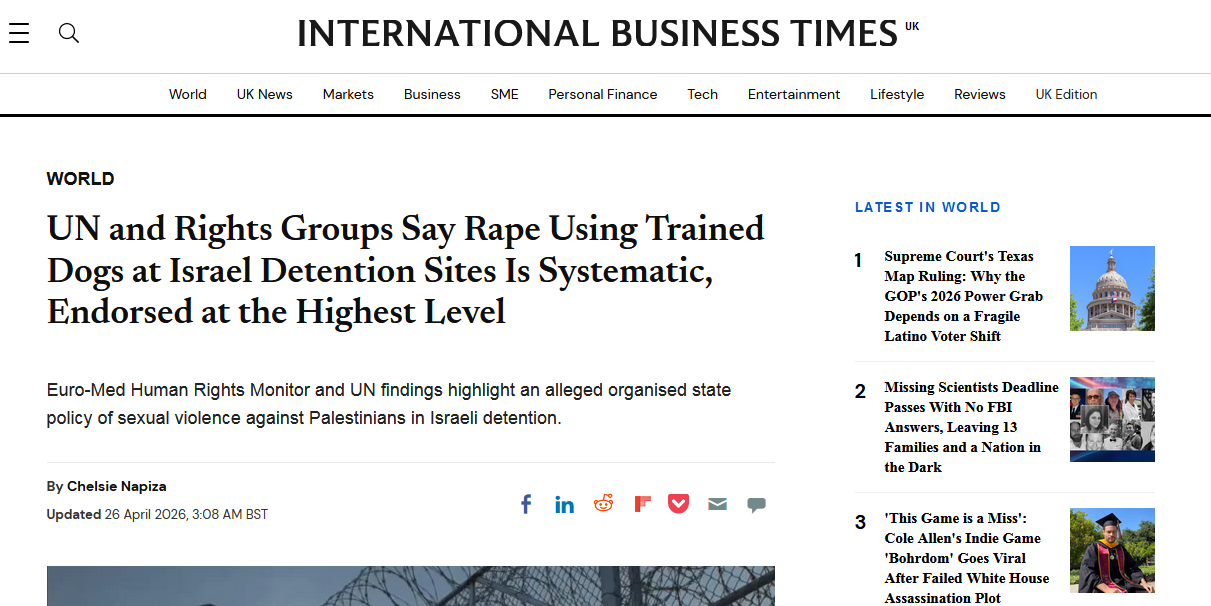
Task: Click the LATEST IN WORLD heading
Action: [x=927, y=207]
